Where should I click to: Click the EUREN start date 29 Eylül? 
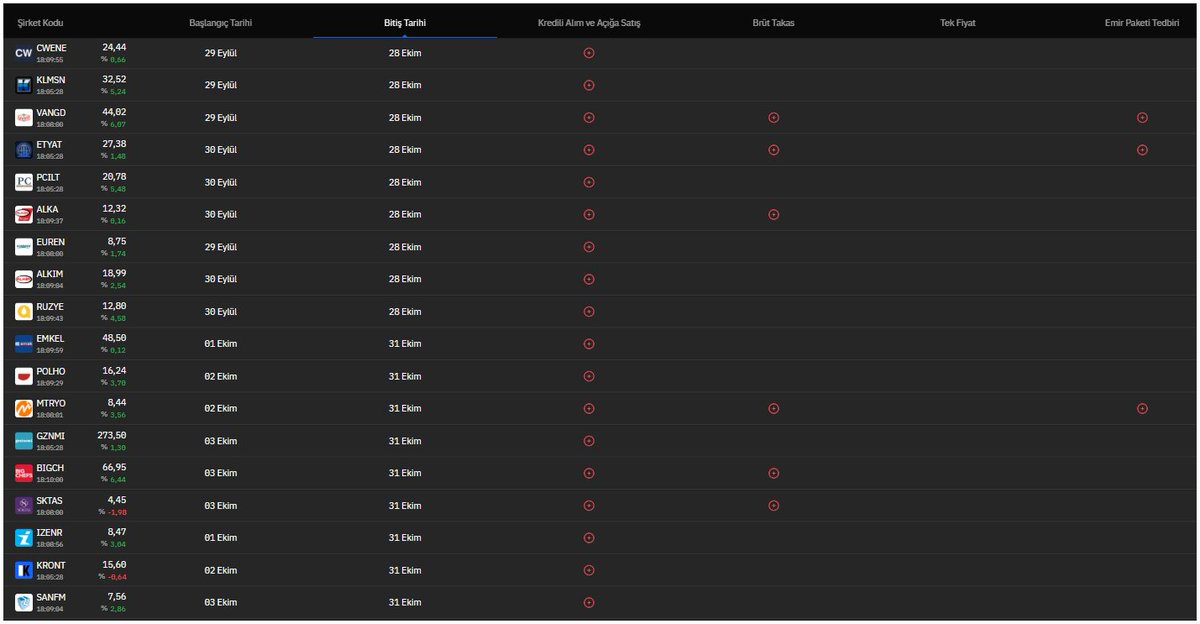(219, 247)
